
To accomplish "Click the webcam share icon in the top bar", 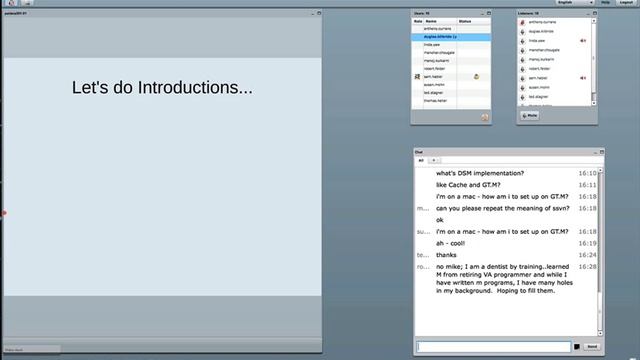I will pos(27,3).
